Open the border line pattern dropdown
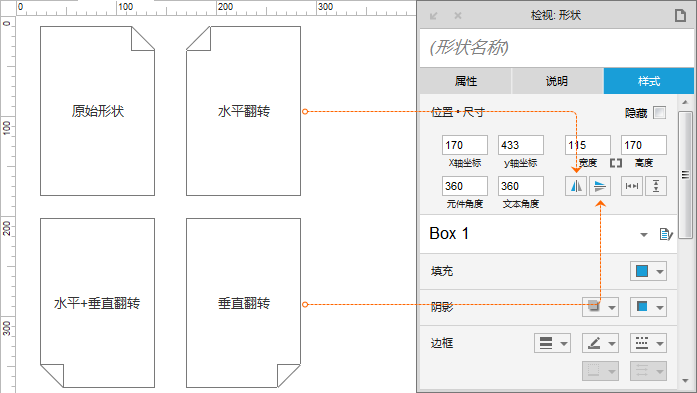The height and width of the screenshot is (393, 697). (x=660, y=343)
